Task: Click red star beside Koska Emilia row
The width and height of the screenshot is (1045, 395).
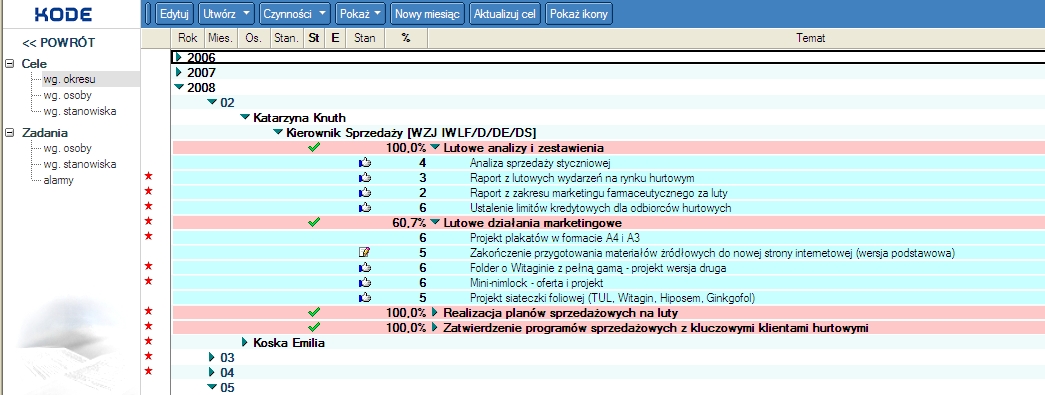Action: 149,340
